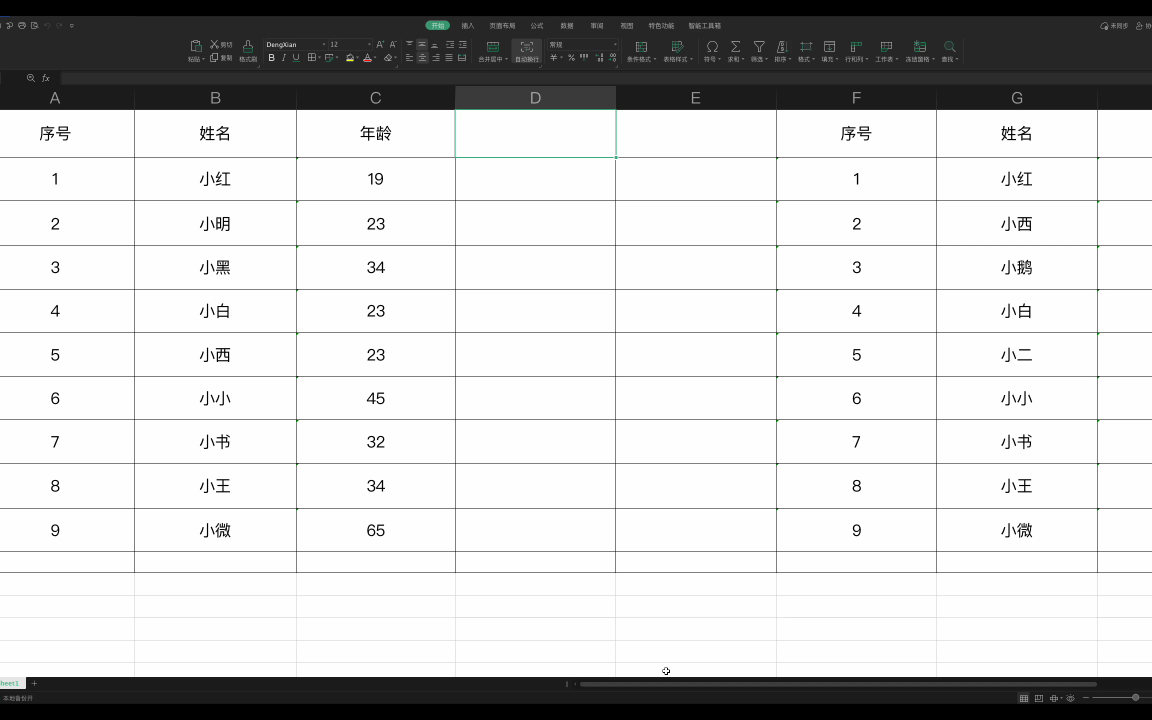Enable center alignment
The height and width of the screenshot is (720, 1152).
(x=422, y=57)
